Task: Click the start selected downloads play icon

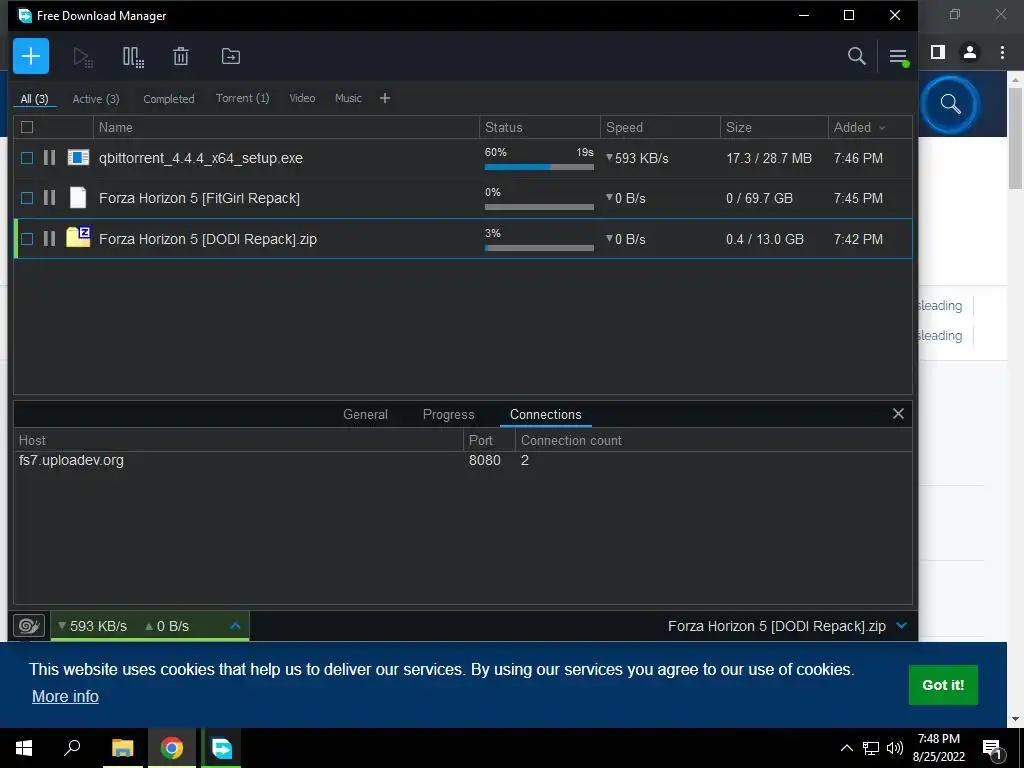Action: [x=82, y=57]
